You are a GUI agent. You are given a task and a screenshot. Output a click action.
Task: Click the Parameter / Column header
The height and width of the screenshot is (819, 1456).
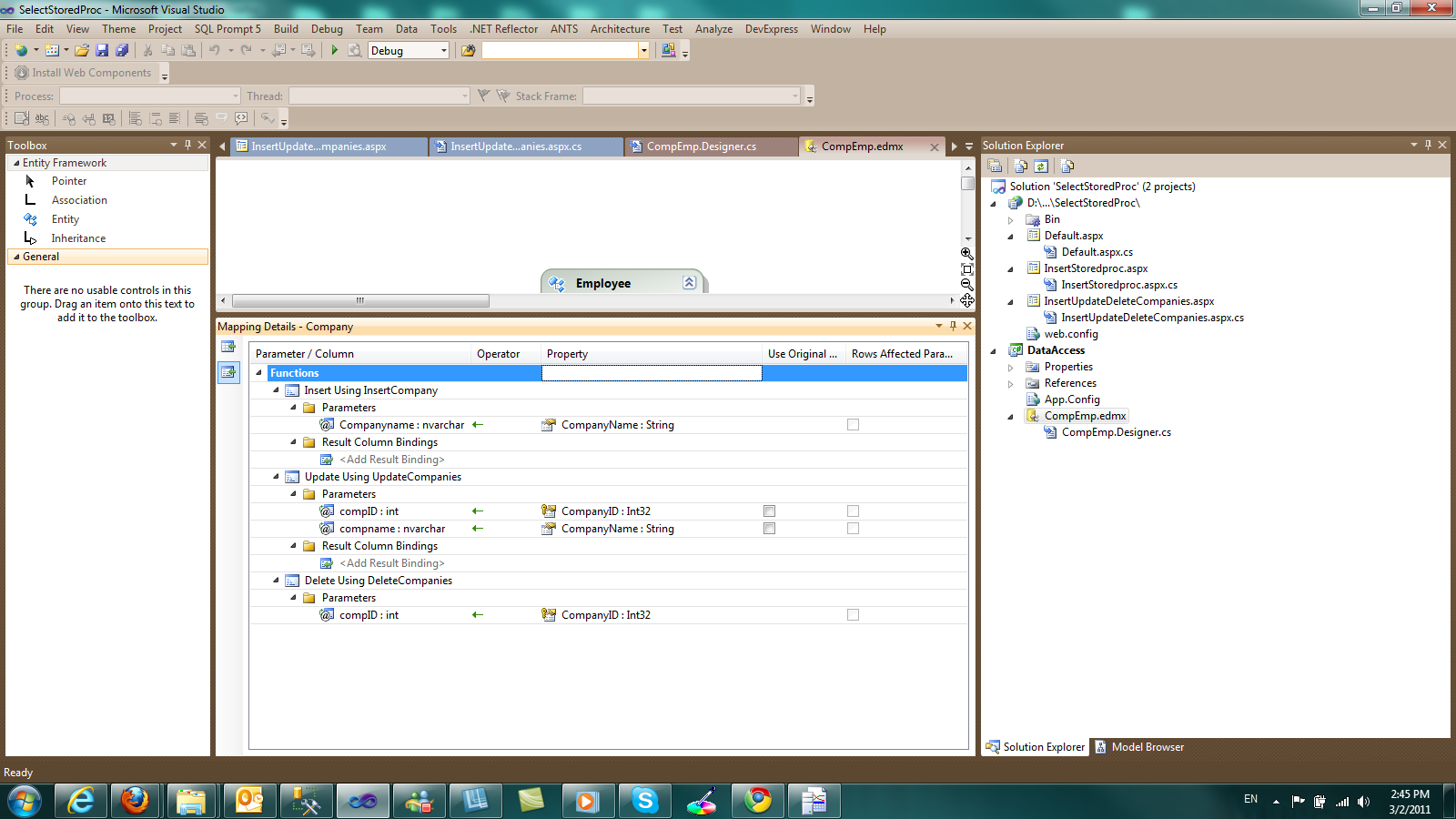[360, 354]
